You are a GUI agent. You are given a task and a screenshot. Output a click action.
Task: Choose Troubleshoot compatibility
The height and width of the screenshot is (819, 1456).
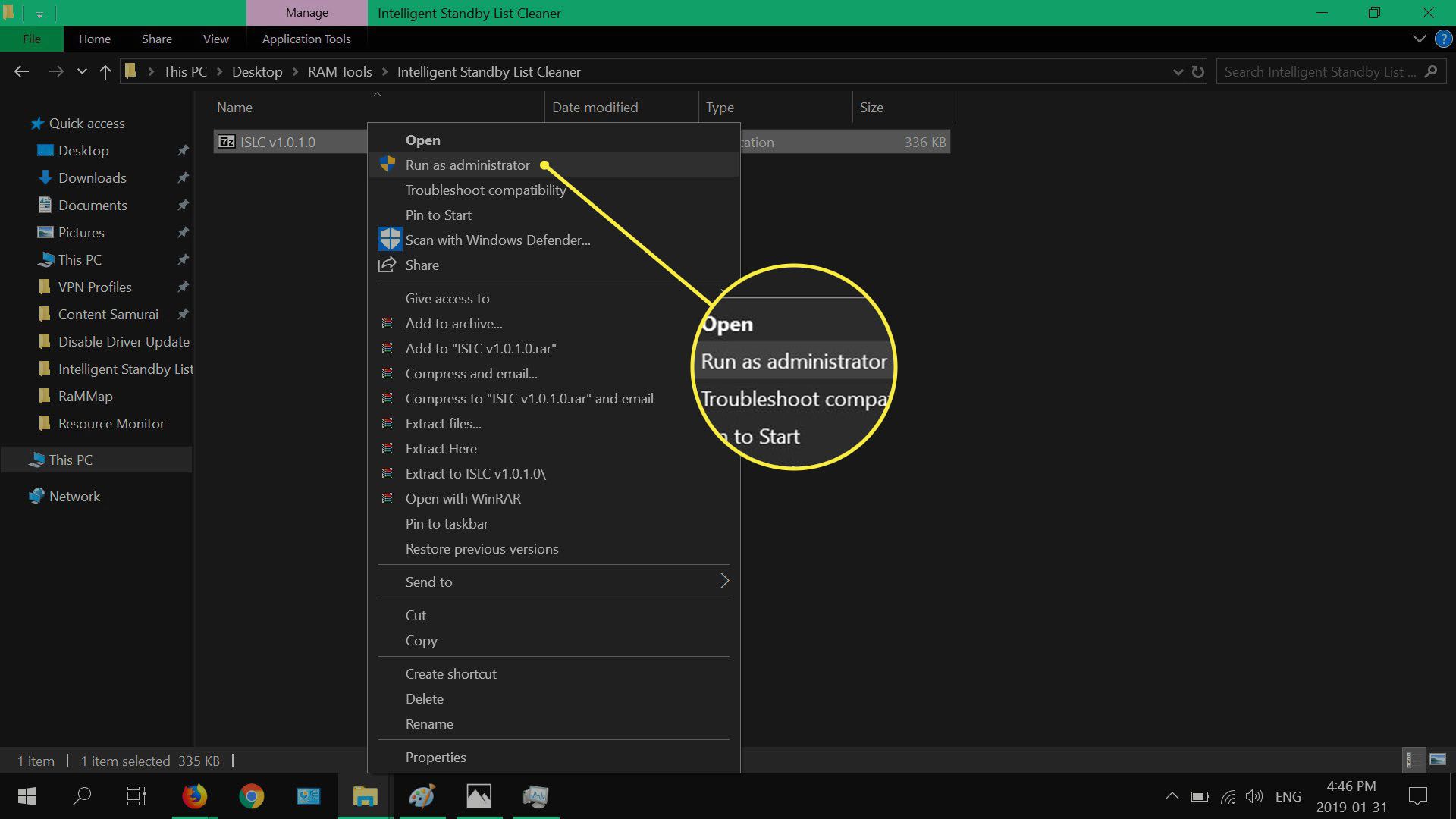554,190
